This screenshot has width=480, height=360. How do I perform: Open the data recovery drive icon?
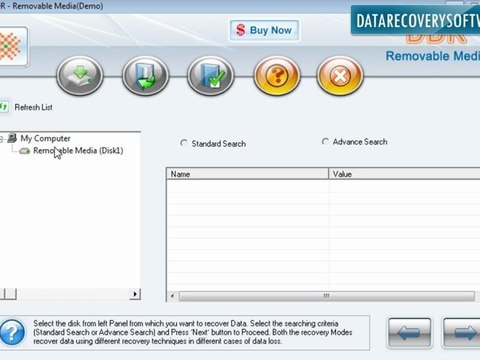80,76
